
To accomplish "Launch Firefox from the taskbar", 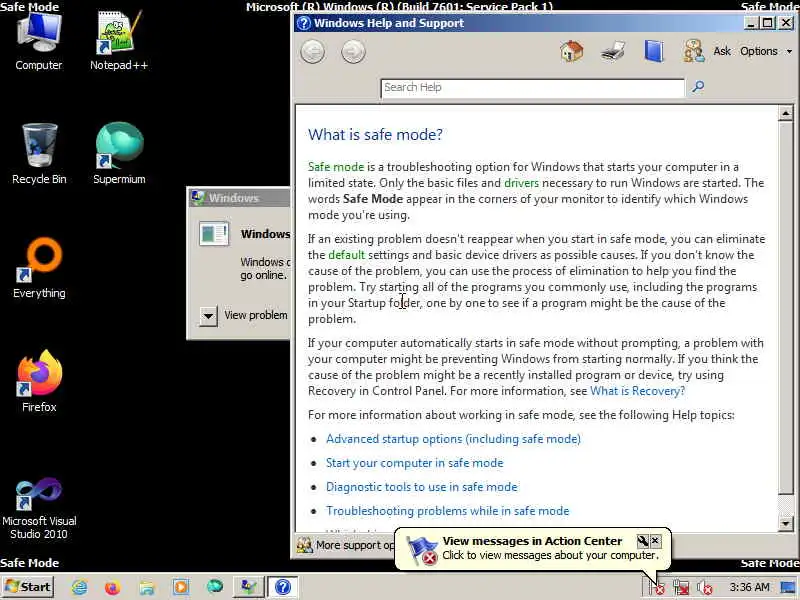I will click(112, 587).
